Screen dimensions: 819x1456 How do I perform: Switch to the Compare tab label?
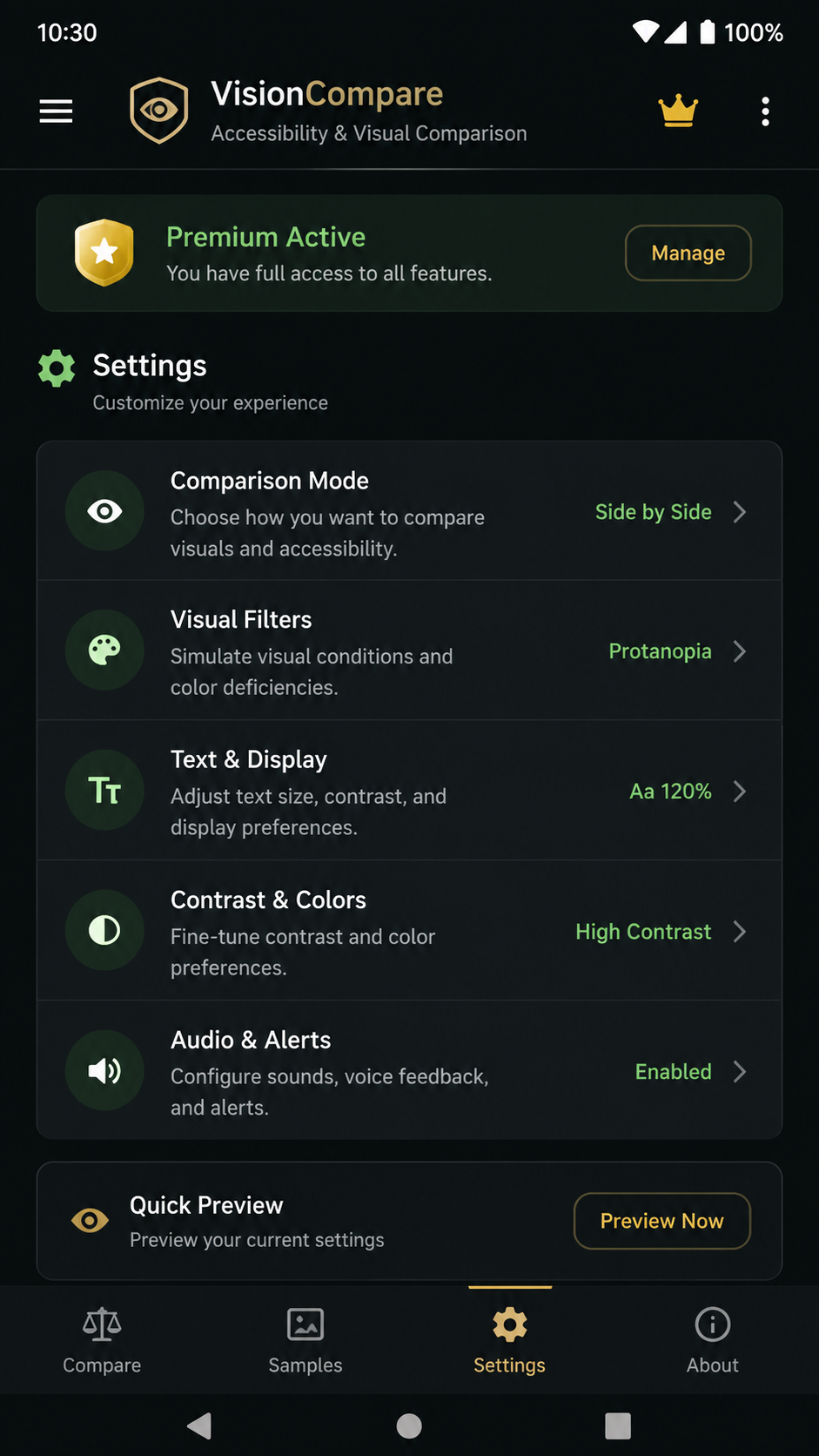(x=102, y=1365)
